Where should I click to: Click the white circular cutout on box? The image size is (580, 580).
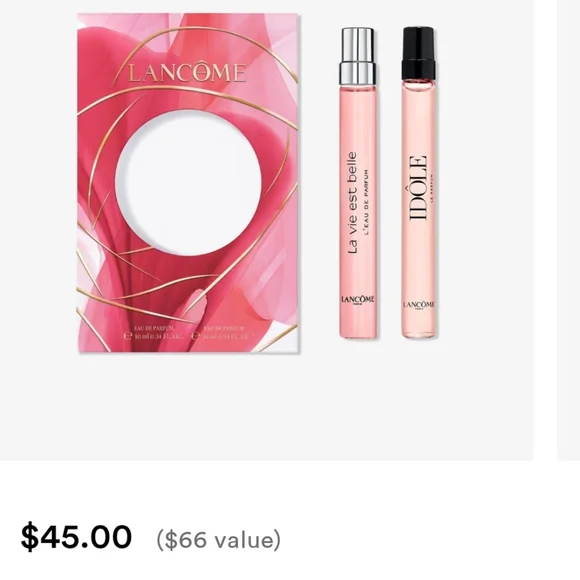[188, 183]
